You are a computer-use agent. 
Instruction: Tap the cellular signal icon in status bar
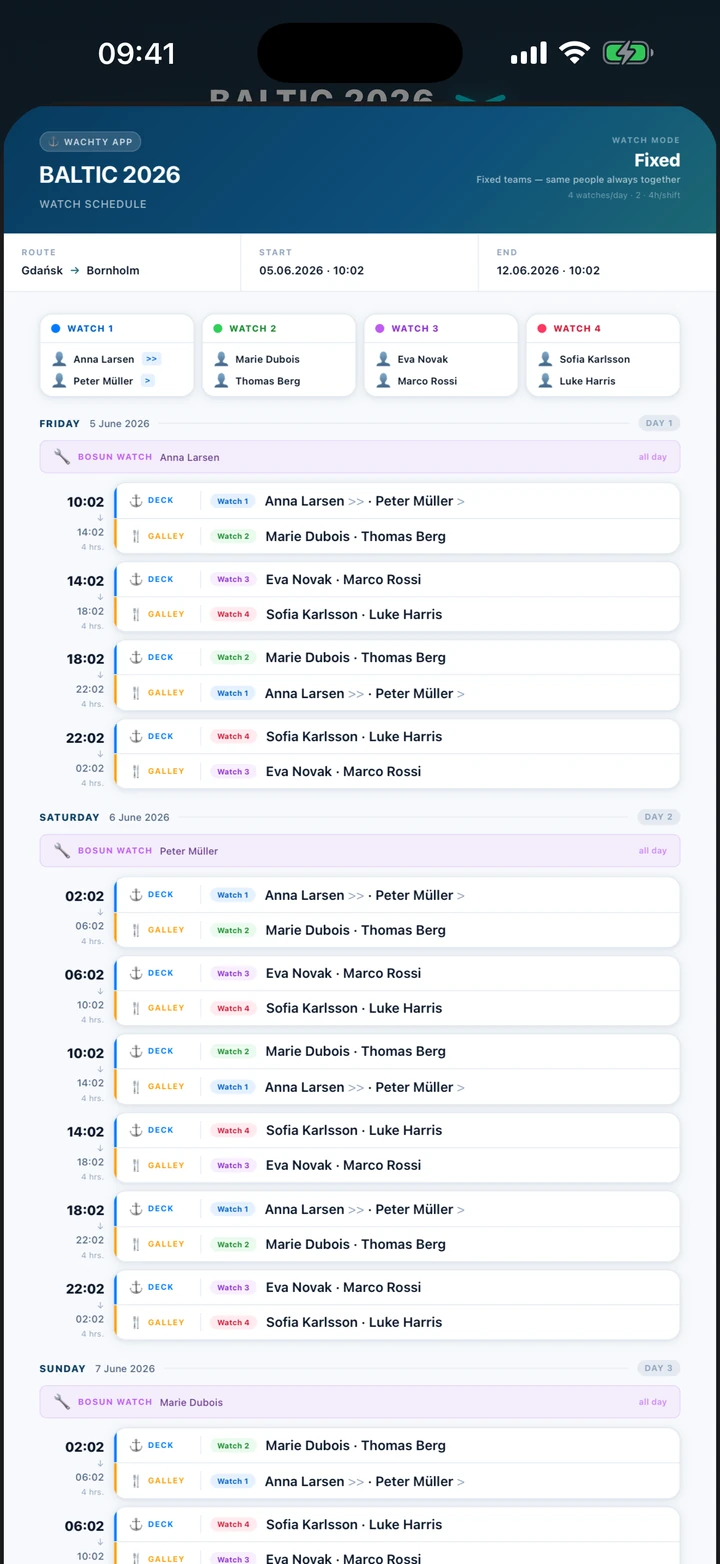coord(529,53)
